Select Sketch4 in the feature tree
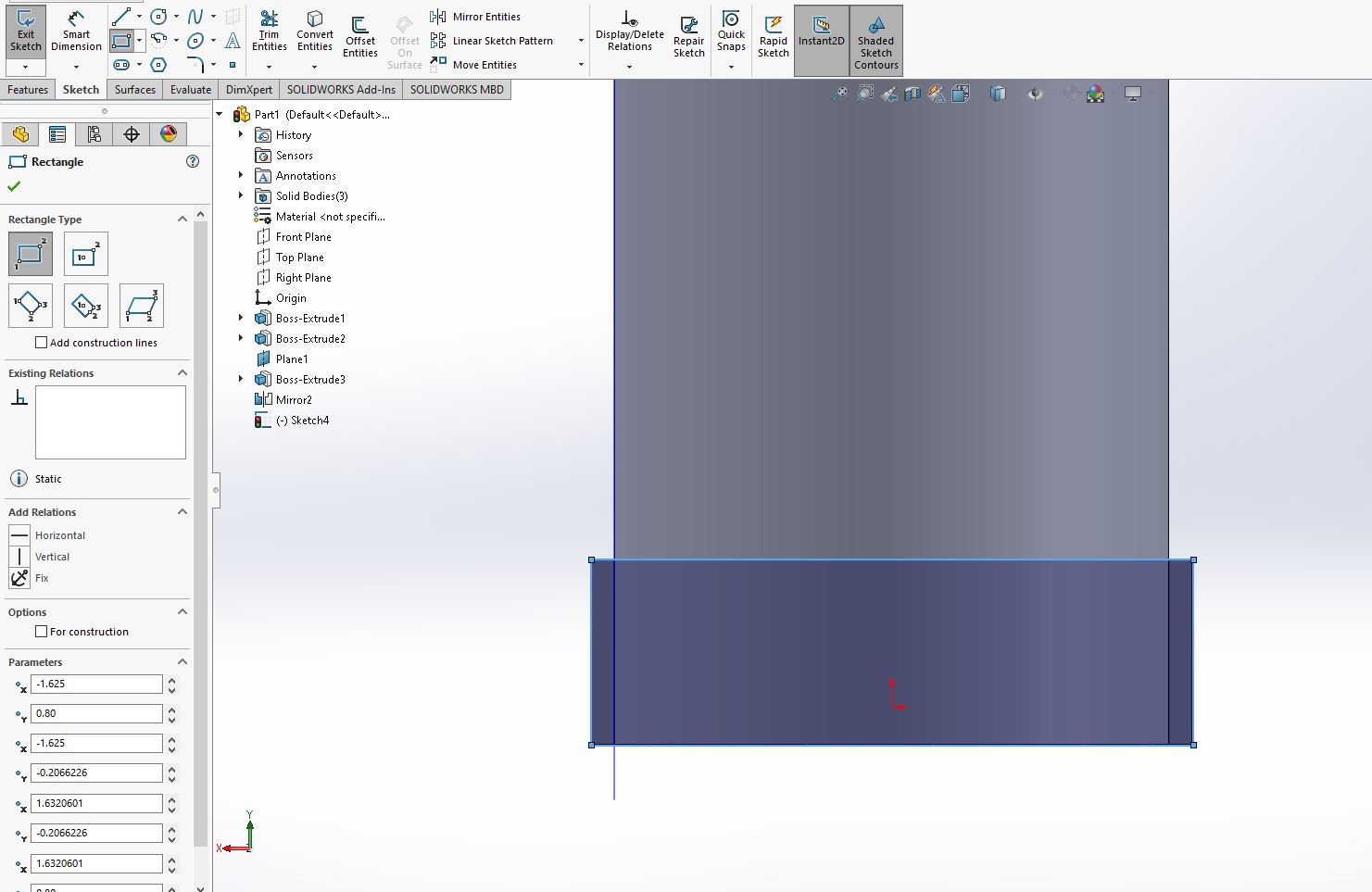Image resolution: width=1372 pixels, height=892 pixels. pyautogui.click(x=292, y=421)
